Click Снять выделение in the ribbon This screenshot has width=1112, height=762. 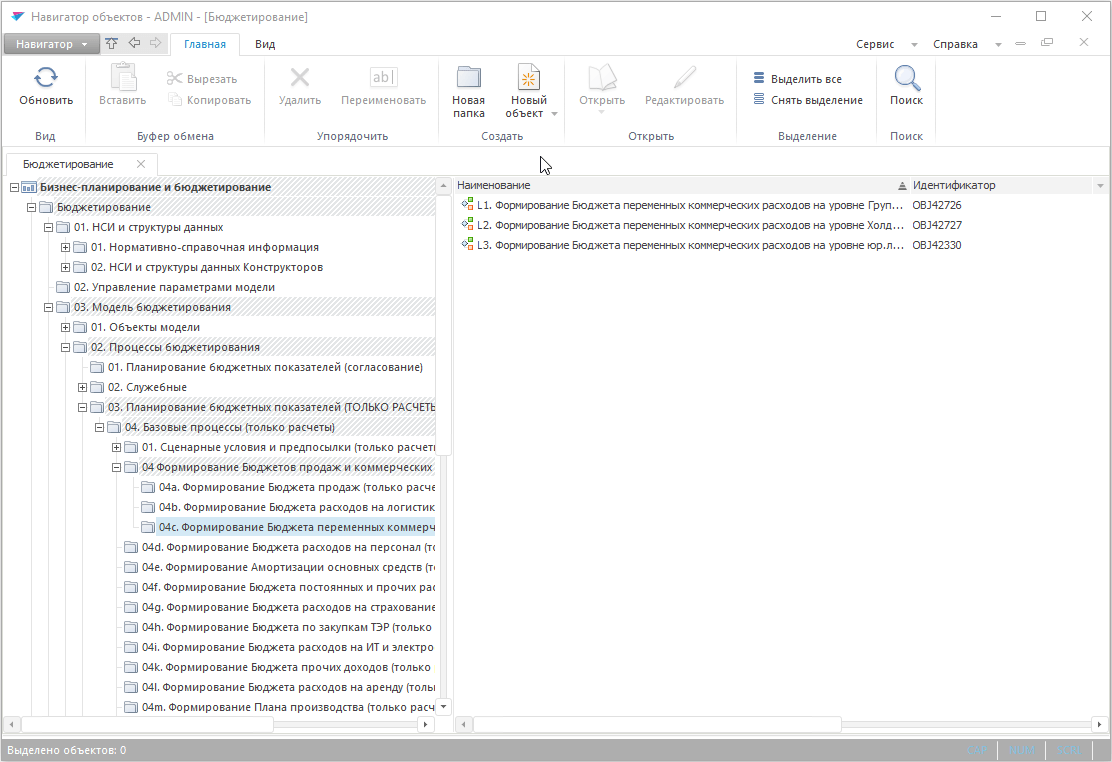(x=815, y=100)
